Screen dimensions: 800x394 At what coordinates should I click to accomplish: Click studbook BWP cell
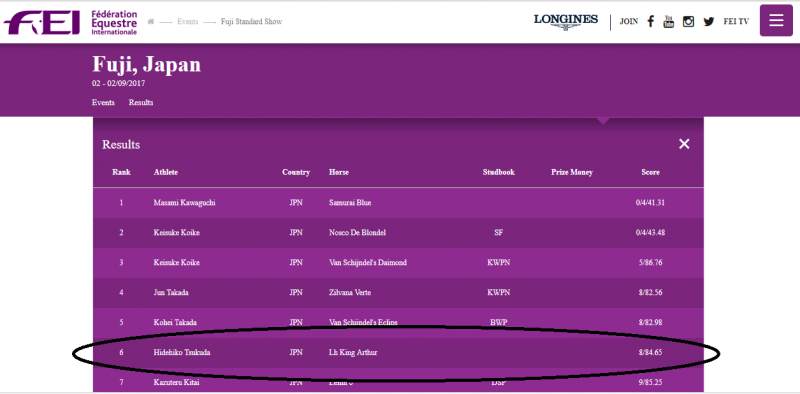click(498, 323)
